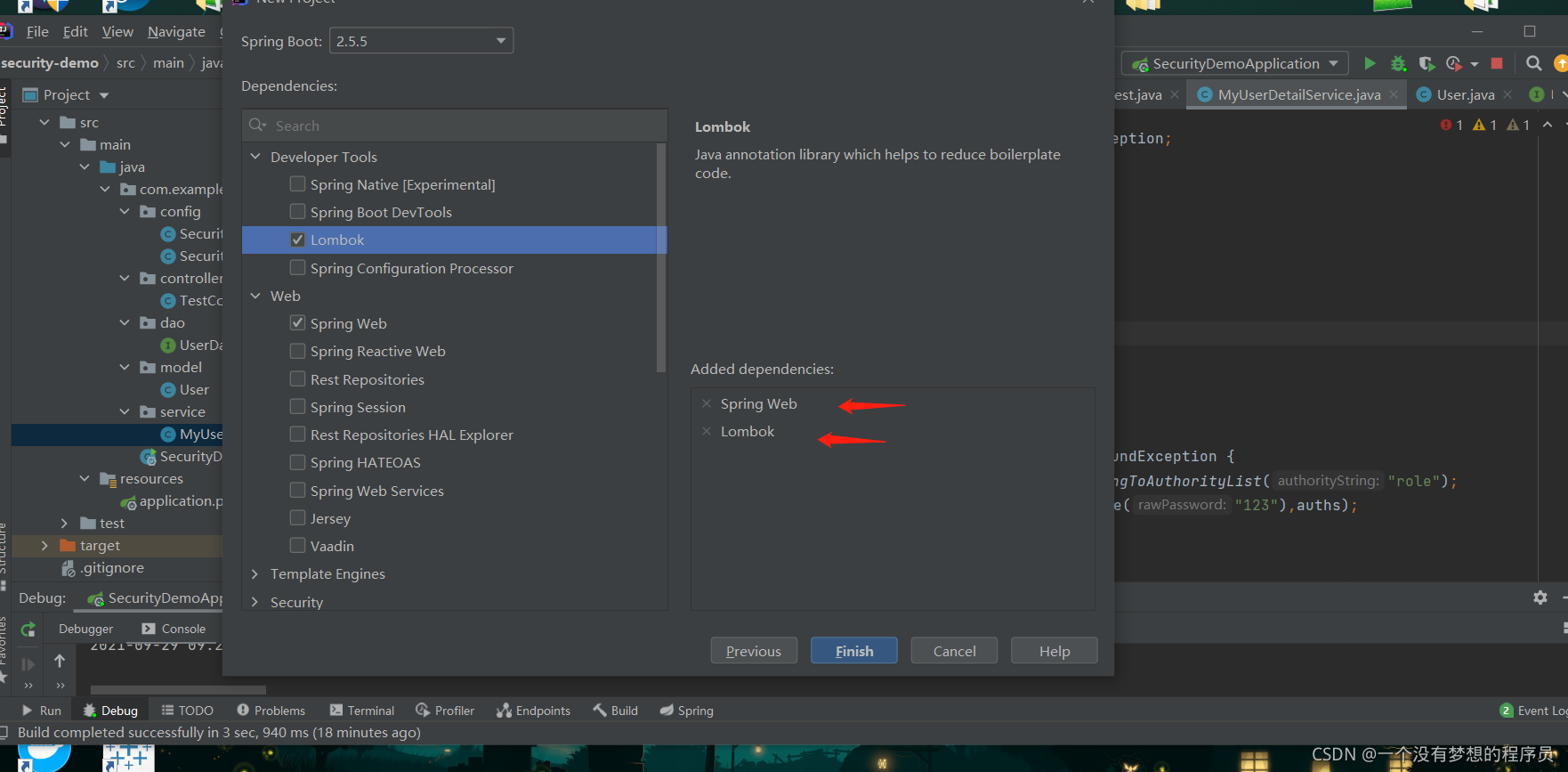Open the Spring tool window
This screenshot has width=1568, height=772.
point(686,711)
